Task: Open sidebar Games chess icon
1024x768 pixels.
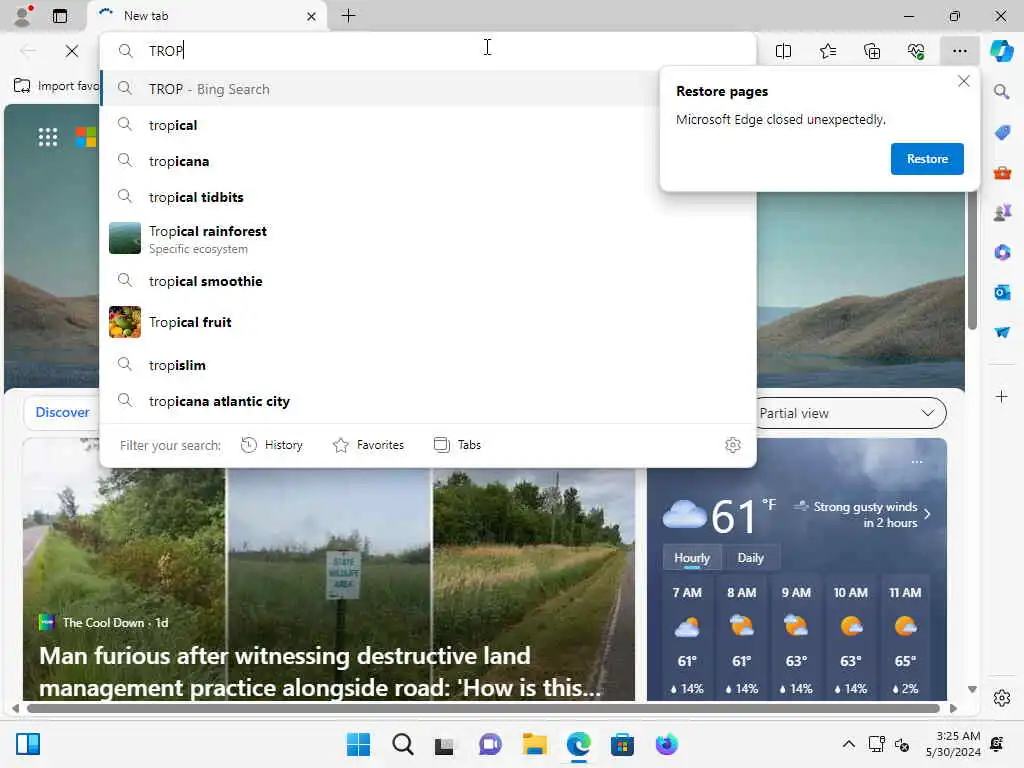Action: [x=1002, y=212]
